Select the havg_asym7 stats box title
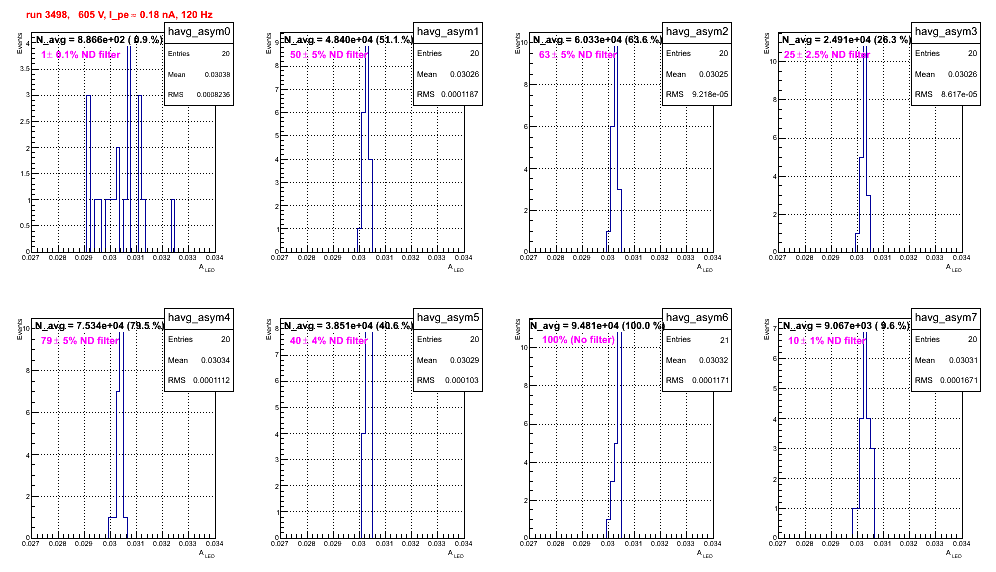Viewport: 996px width, 572px height. tap(946, 317)
